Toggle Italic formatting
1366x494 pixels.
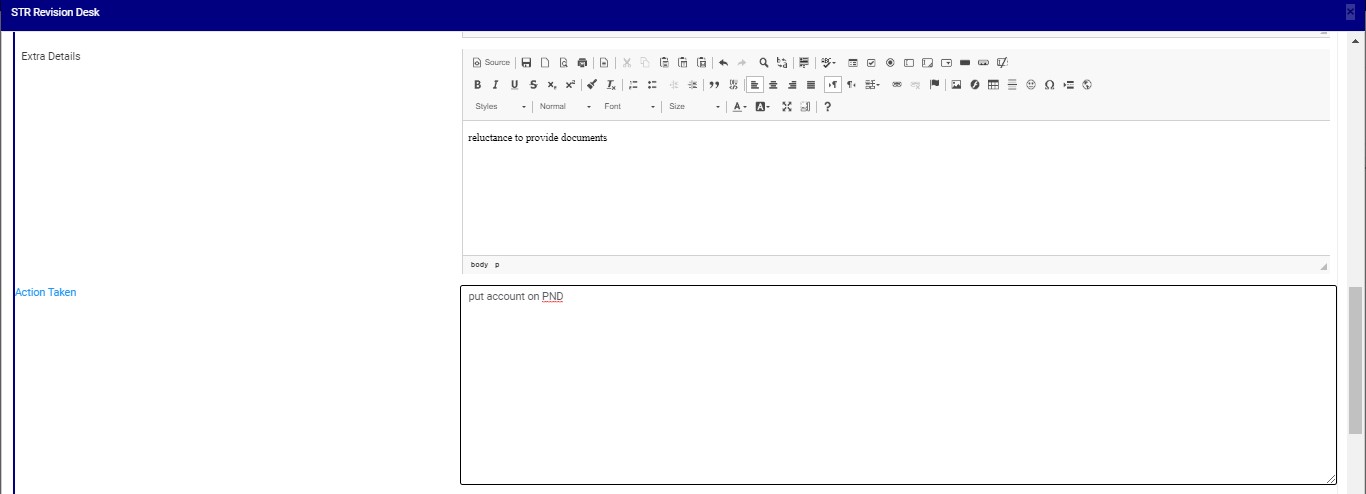pos(495,85)
